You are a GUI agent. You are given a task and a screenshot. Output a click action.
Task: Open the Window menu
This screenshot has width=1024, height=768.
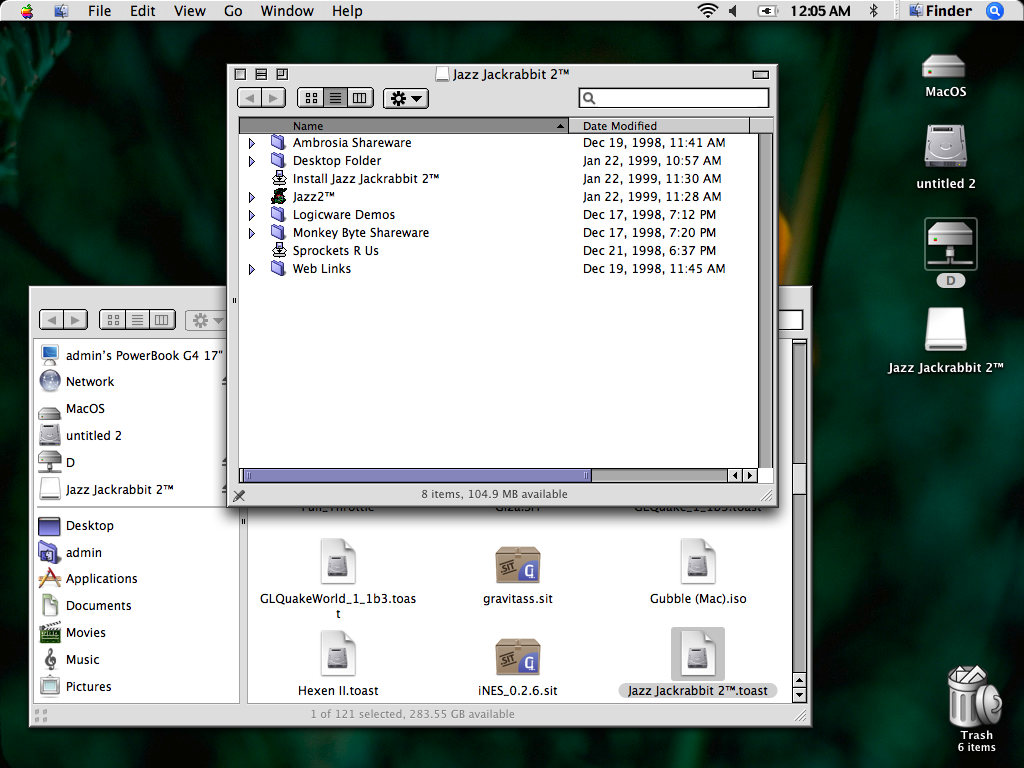tap(287, 11)
